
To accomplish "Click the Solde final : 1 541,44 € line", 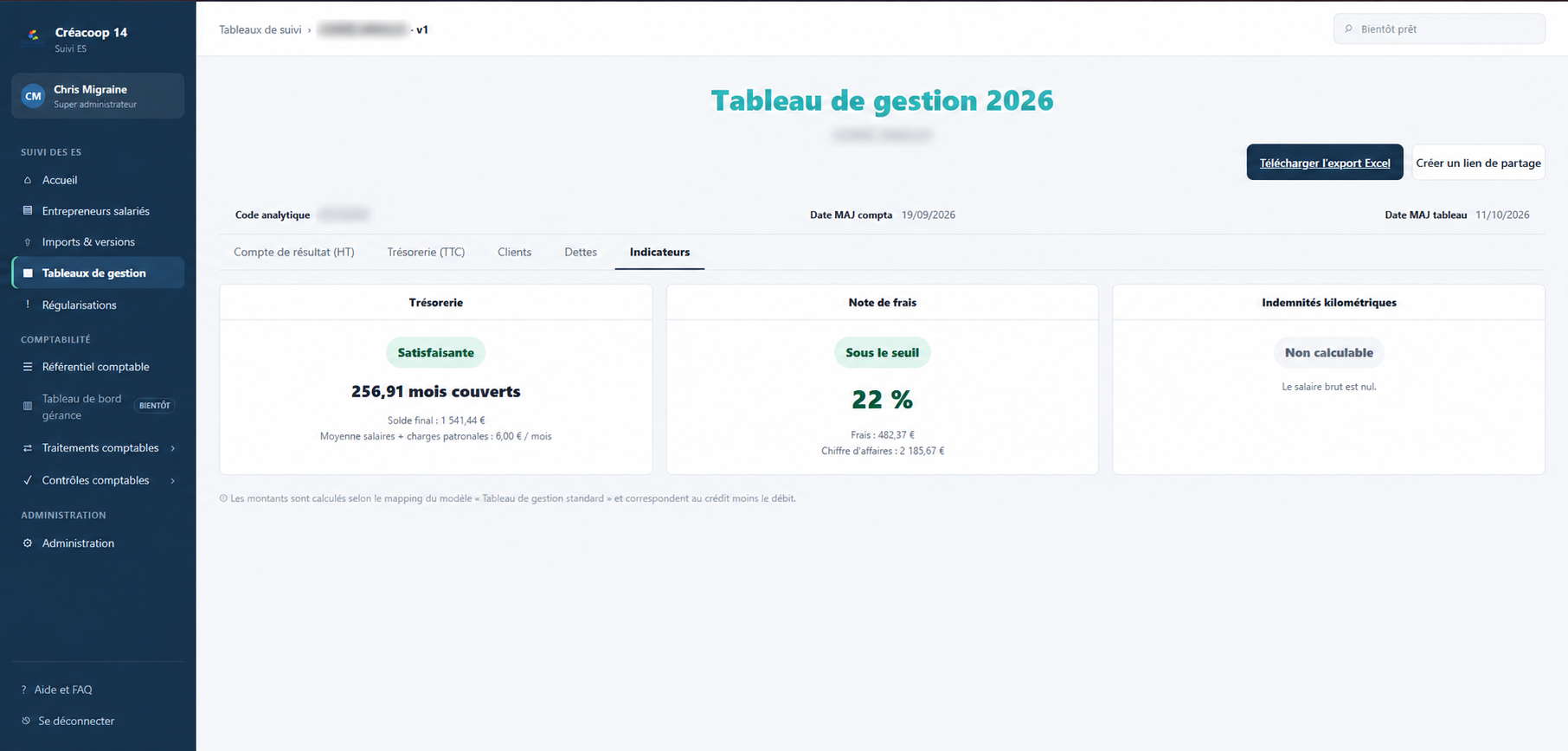I will (436, 420).
